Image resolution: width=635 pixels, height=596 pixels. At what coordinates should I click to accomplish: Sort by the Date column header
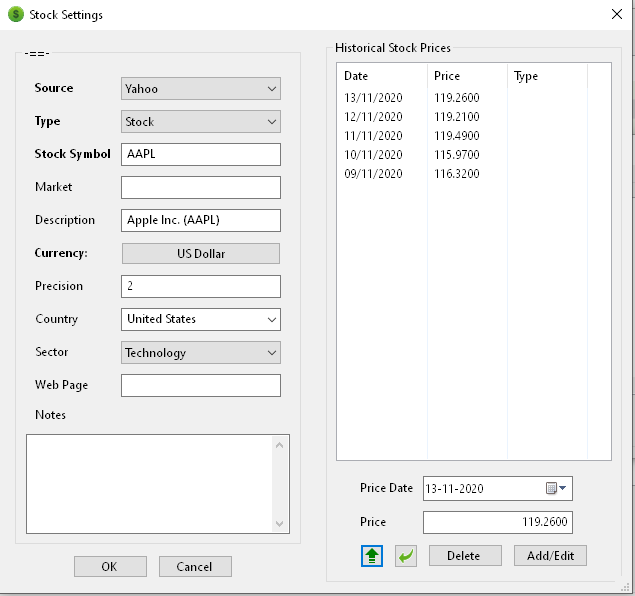pyautogui.click(x=382, y=76)
